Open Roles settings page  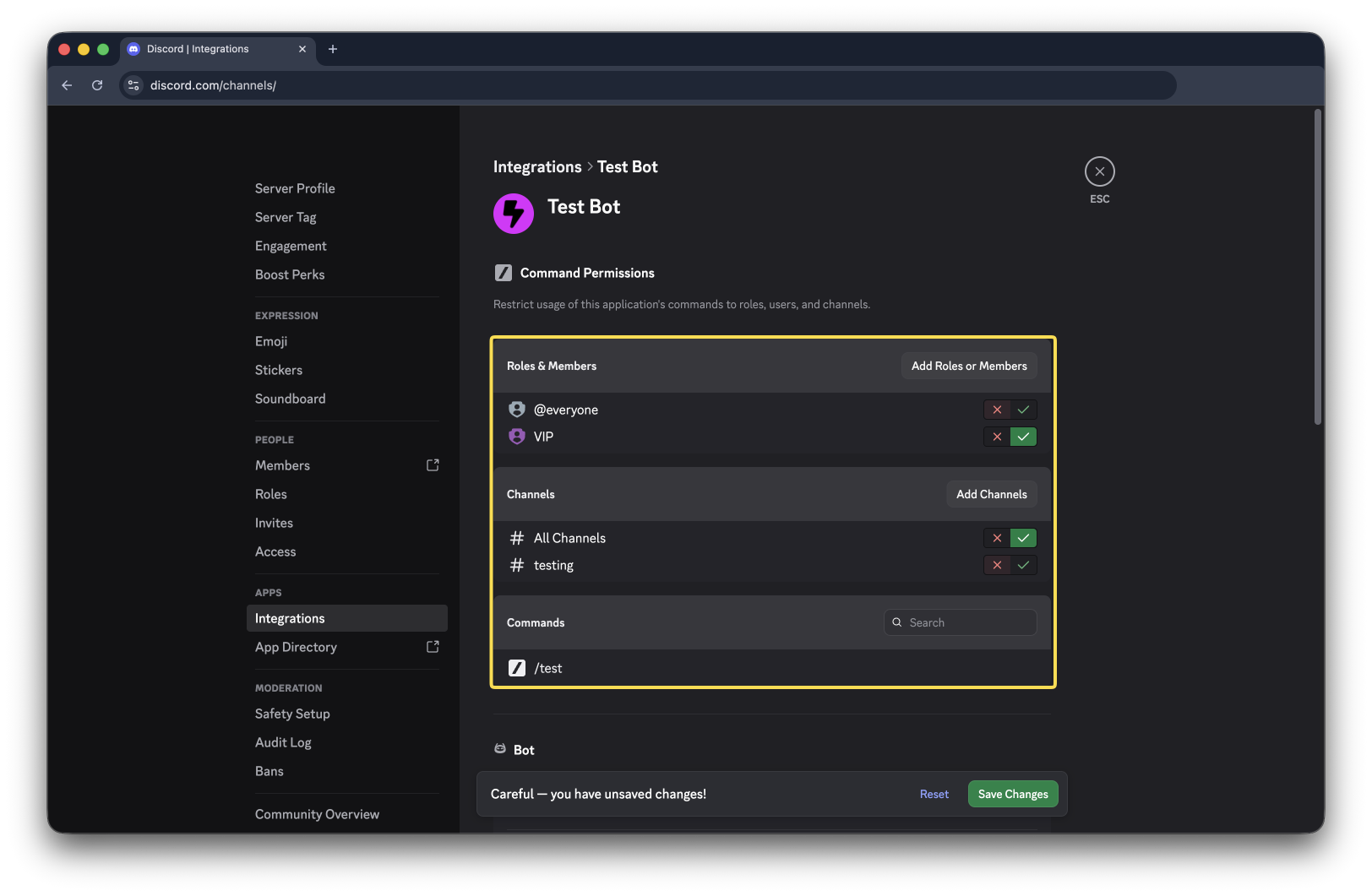346,494
